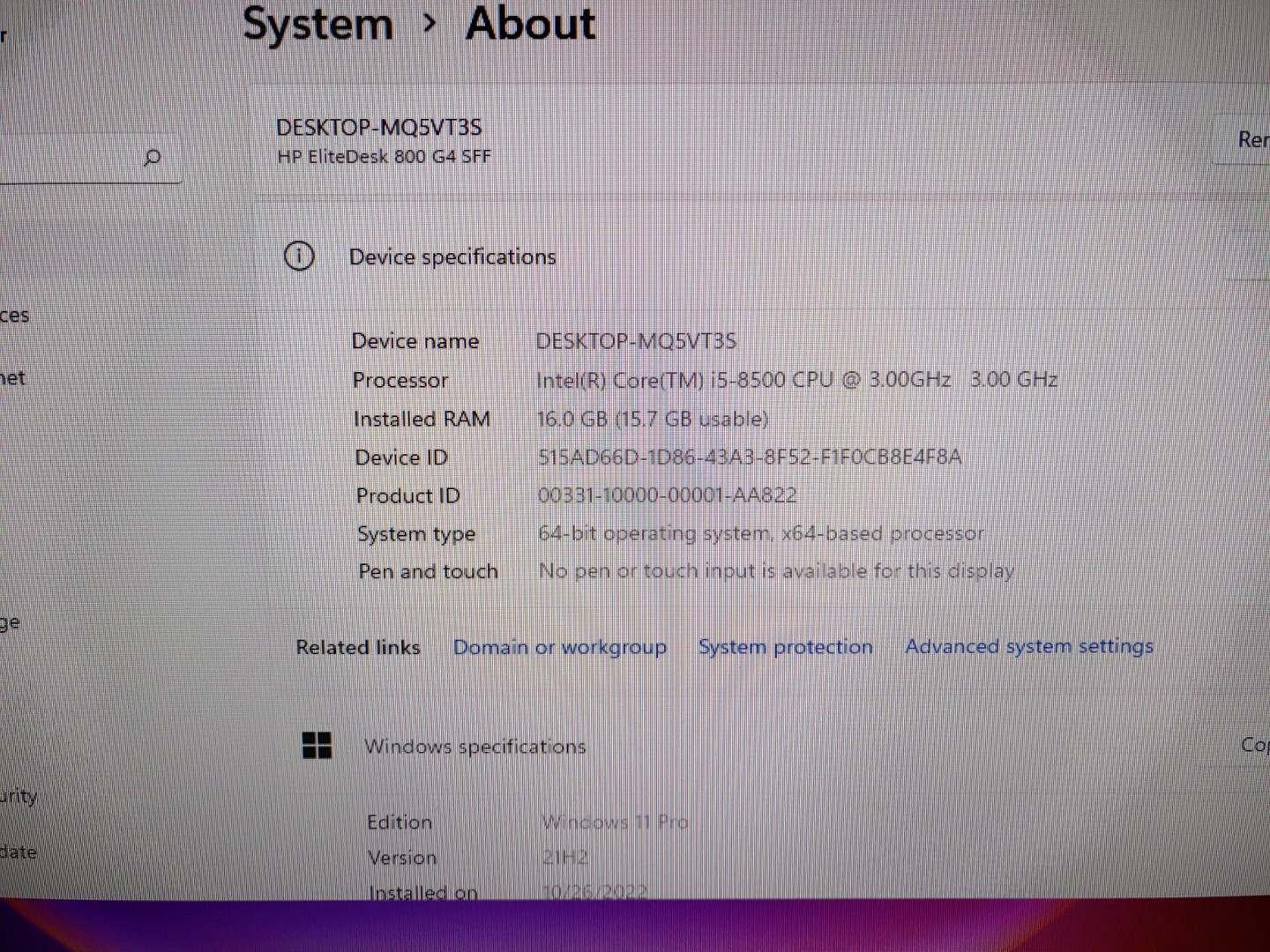Screen dimensions: 1270x952
Task: Select the Installed RAM value 16.0 GB
Action: coord(653,419)
